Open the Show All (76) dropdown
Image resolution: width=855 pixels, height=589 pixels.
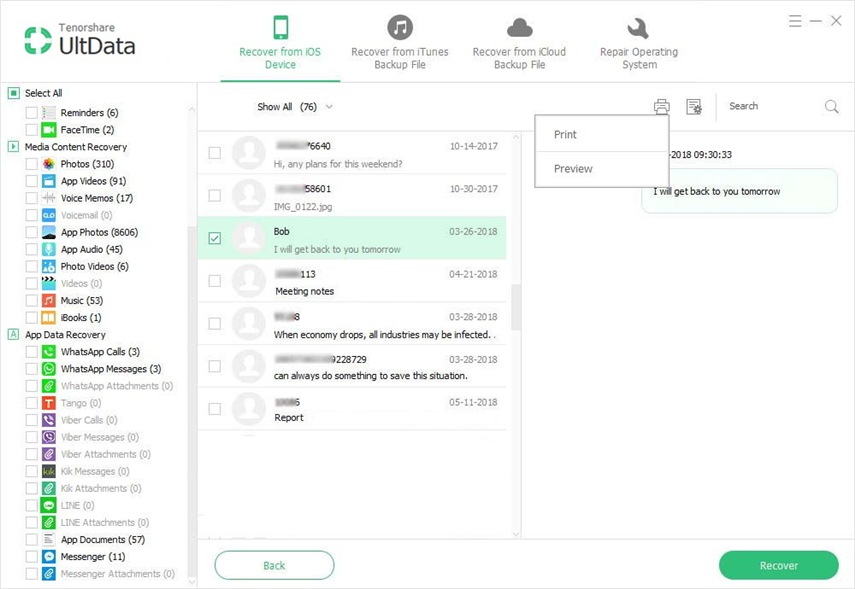[x=292, y=106]
